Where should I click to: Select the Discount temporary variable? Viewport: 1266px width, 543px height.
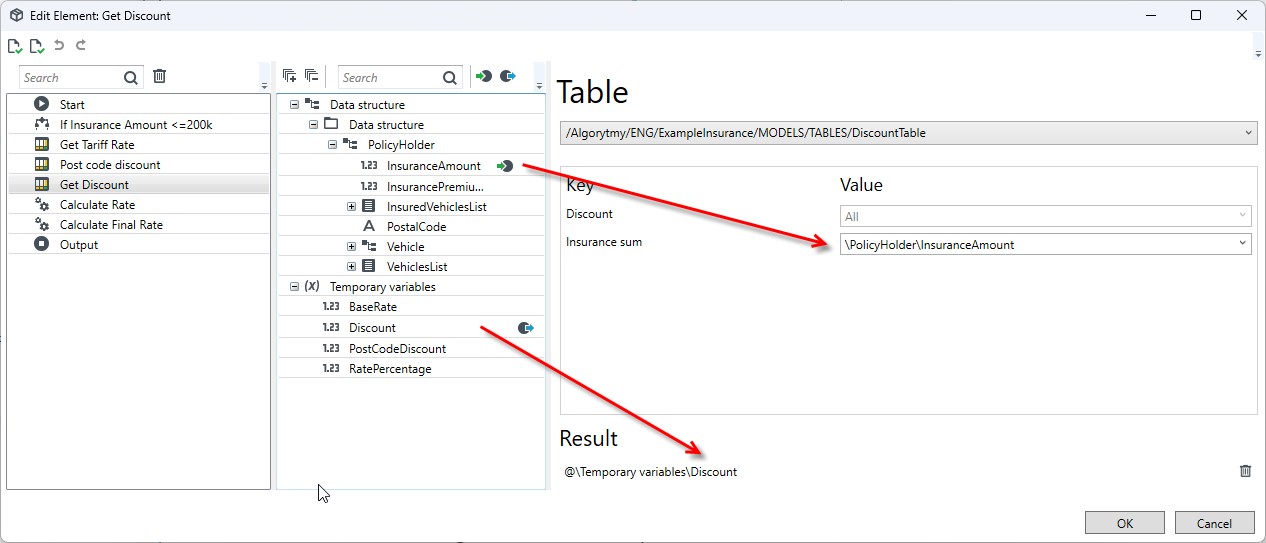372,328
